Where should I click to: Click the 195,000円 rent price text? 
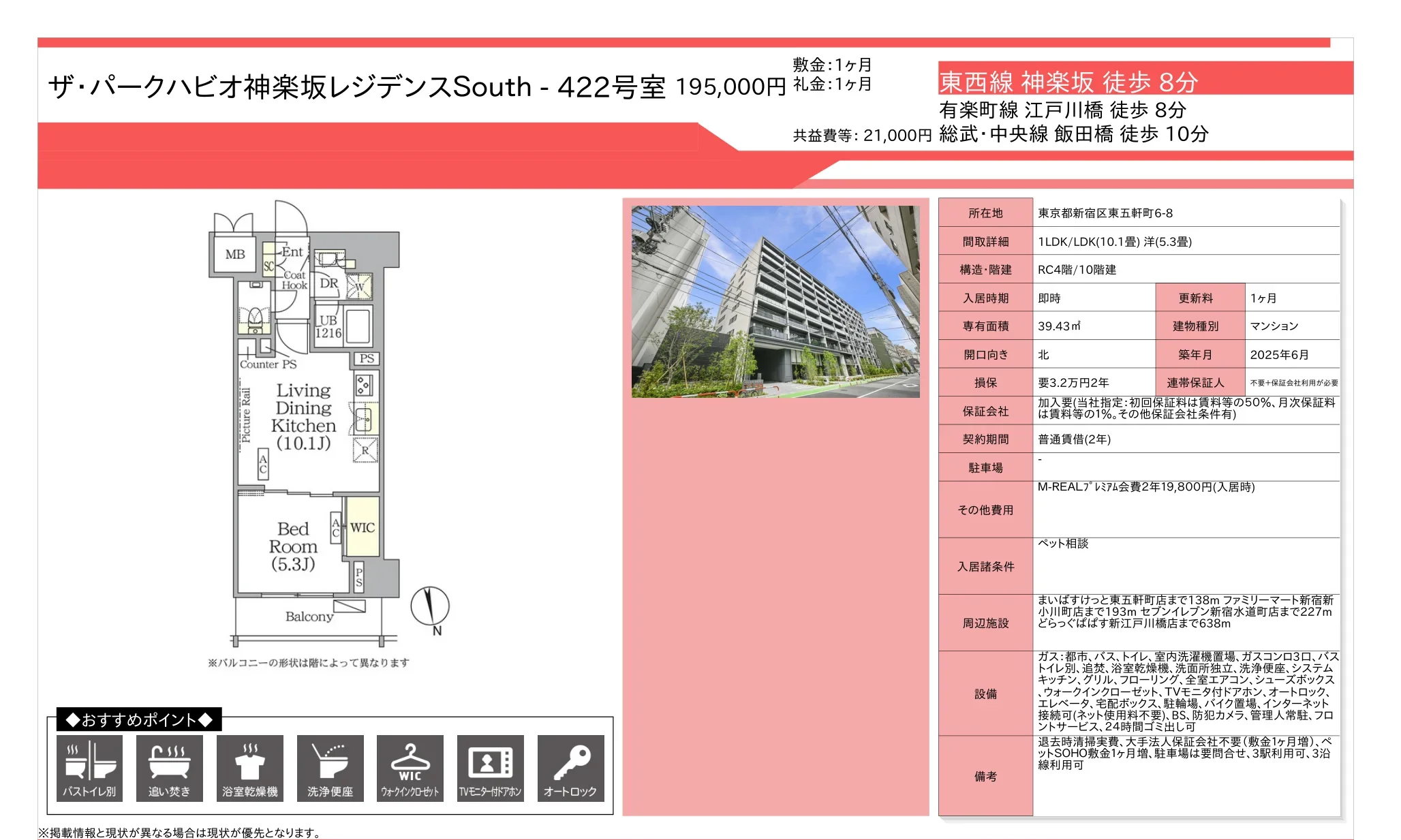point(730,87)
